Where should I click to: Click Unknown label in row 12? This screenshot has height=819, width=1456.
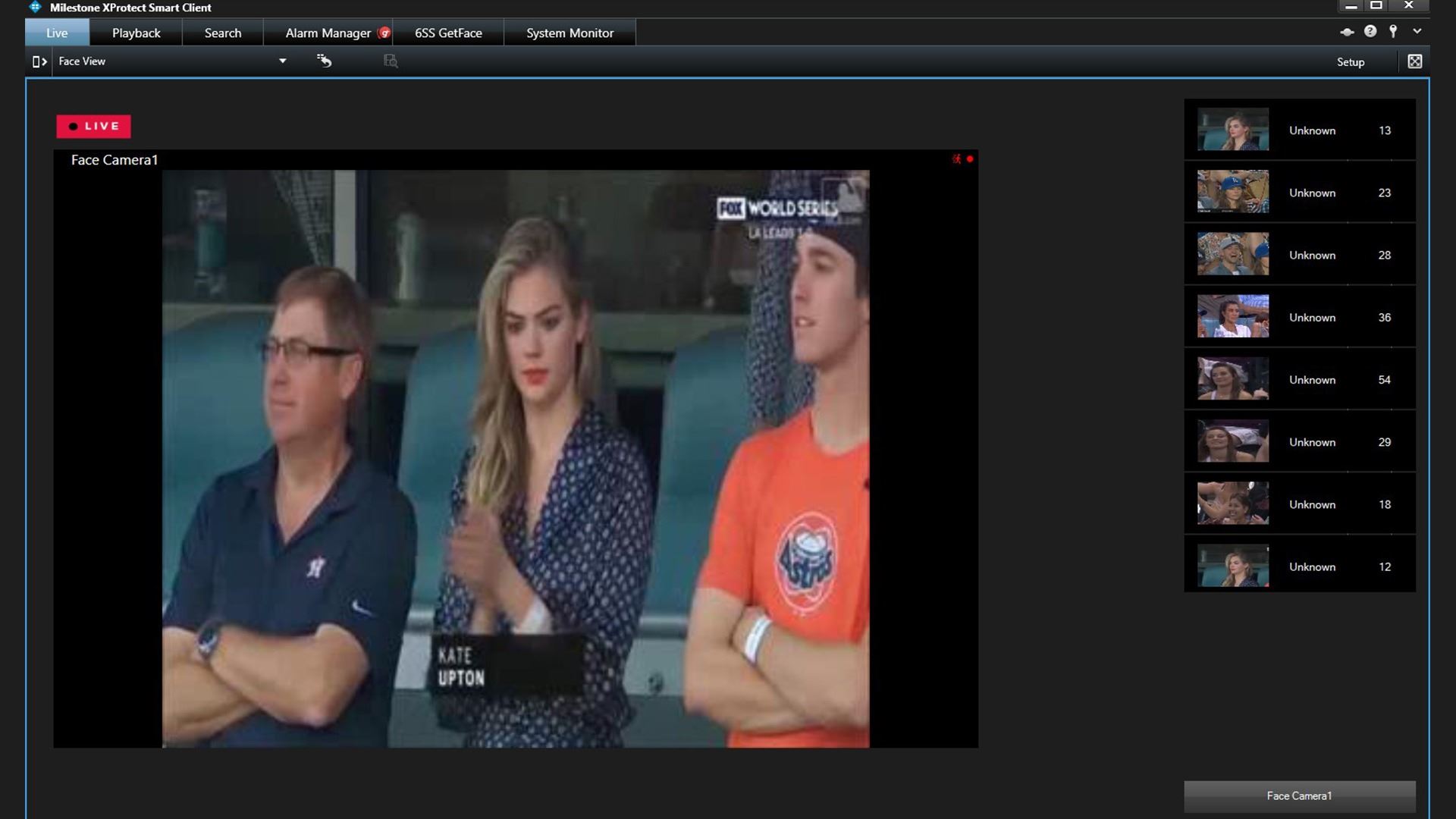click(1312, 566)
